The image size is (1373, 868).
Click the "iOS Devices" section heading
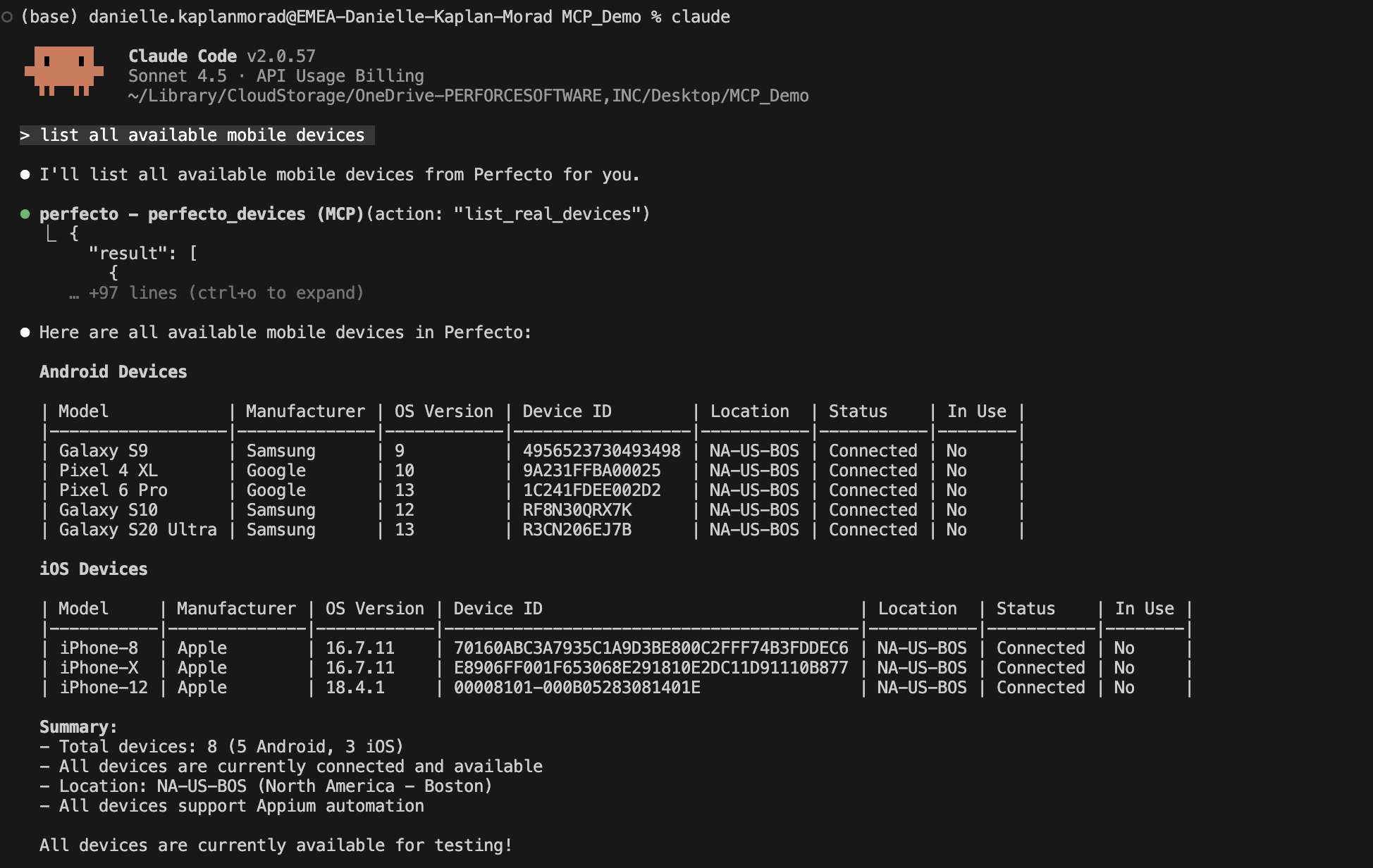(x=94, y=569)
